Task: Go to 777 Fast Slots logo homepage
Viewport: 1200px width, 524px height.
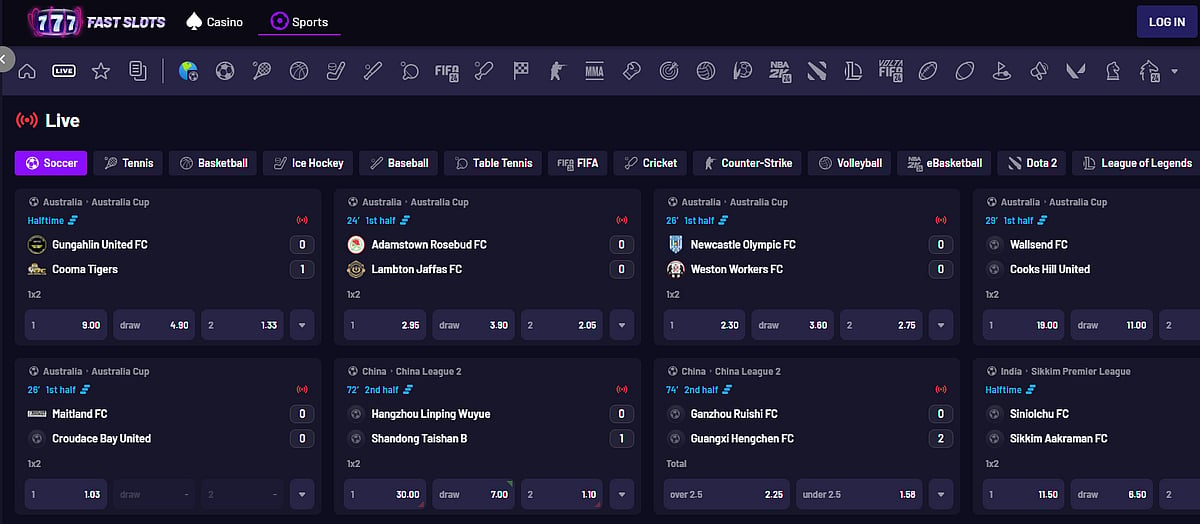Action: [x=96, y=21]
